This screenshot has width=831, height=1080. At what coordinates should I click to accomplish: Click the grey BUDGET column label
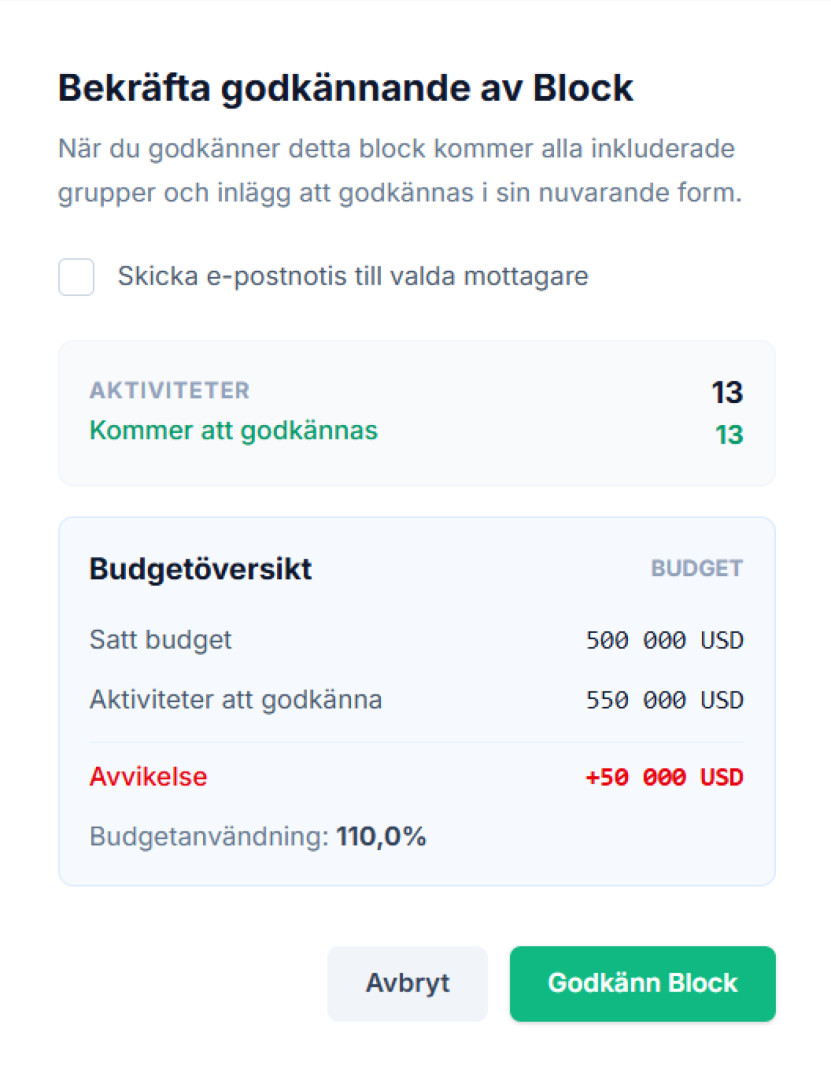696,569
